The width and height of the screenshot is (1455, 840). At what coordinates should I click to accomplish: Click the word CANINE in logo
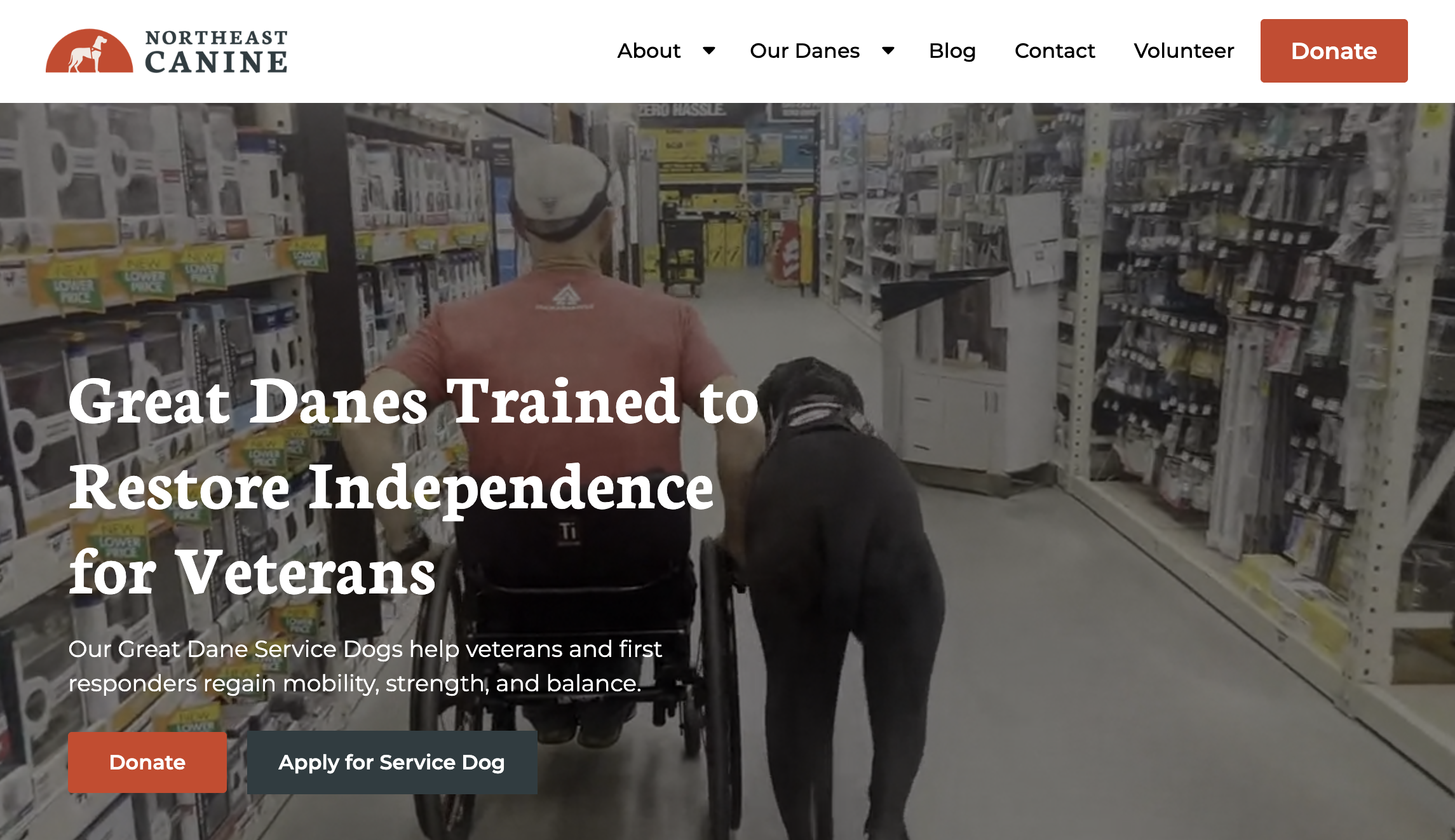pyautogui.click(x=217, y=62)
